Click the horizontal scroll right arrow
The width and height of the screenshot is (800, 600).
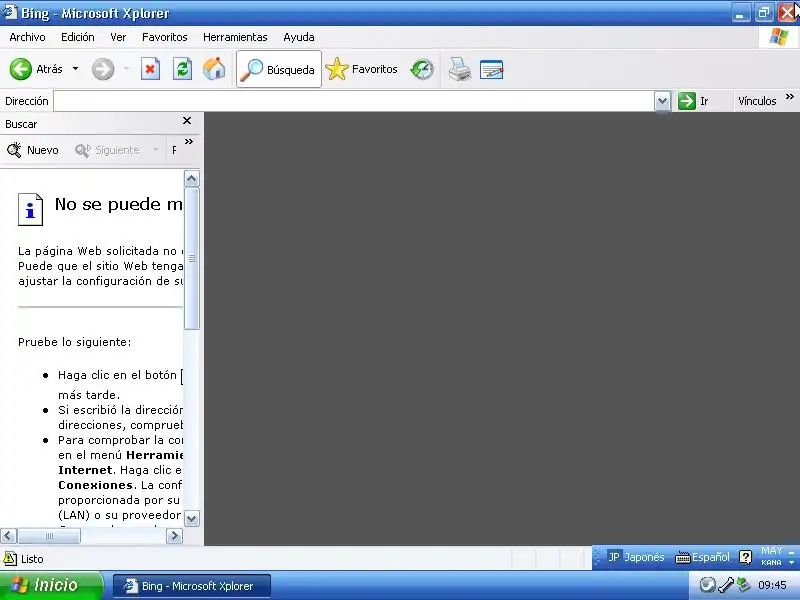(174, 536)
